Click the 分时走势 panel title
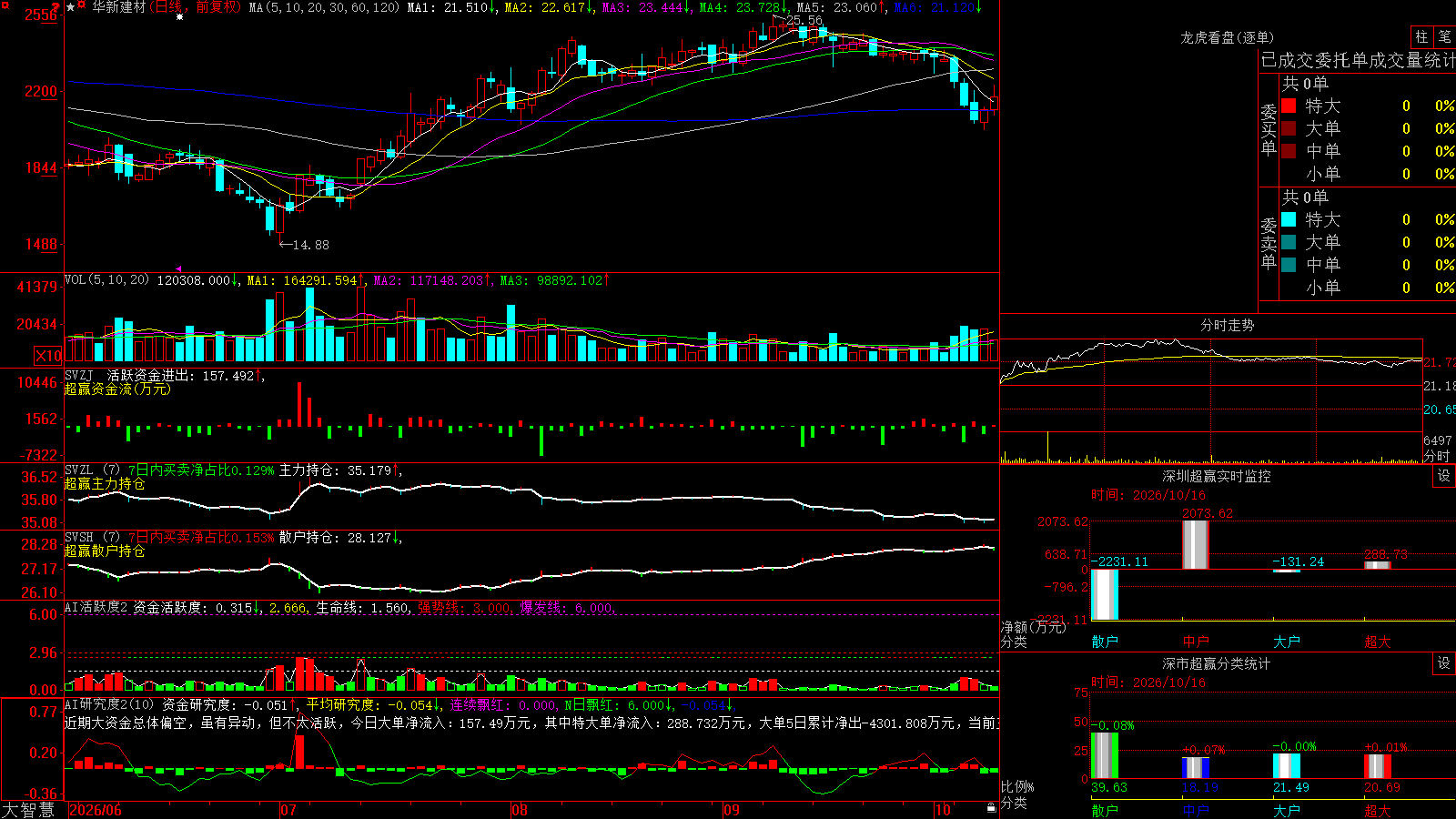The image size is (1456, 819). [1228, 325]
